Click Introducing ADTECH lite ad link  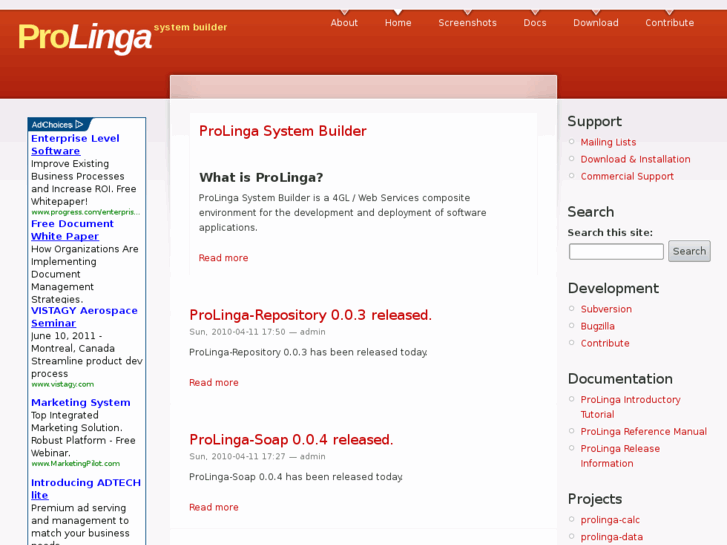86,489
